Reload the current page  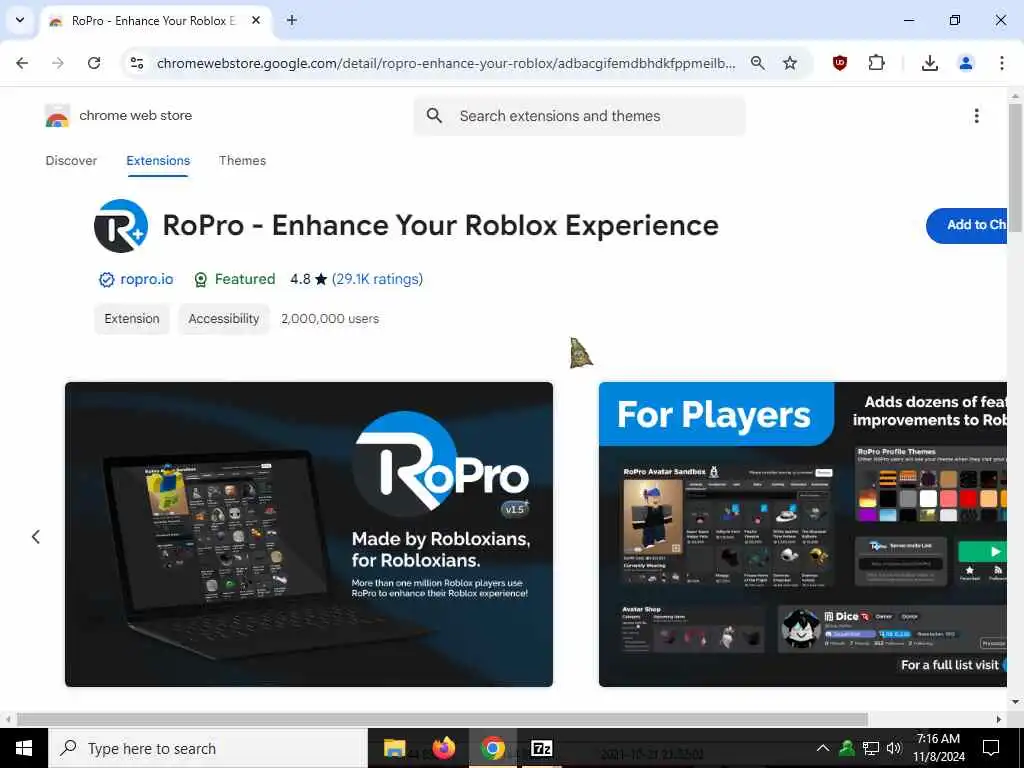[x=94, y=63]
